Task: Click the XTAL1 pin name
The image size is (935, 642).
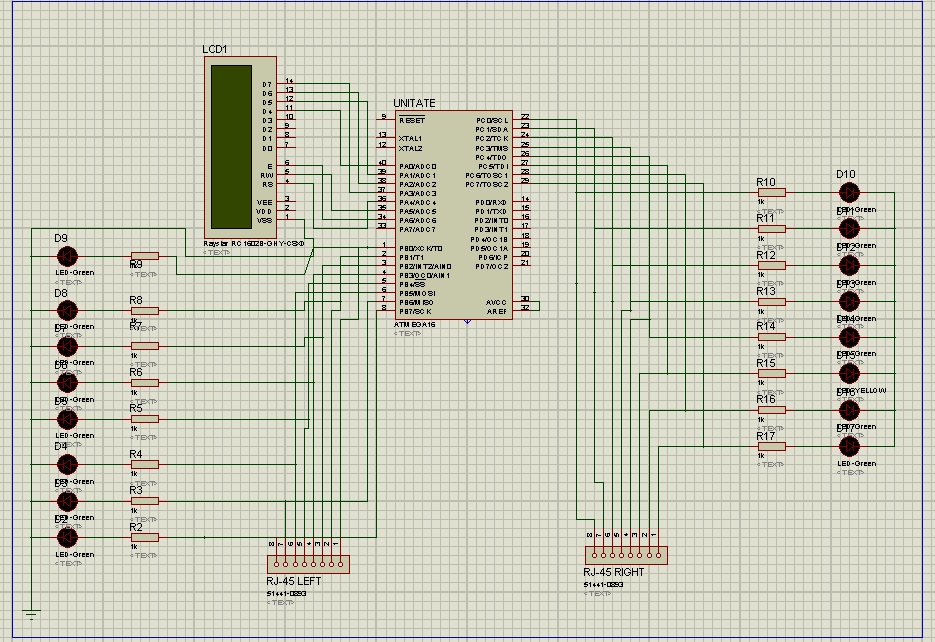Action: [410, 138]
